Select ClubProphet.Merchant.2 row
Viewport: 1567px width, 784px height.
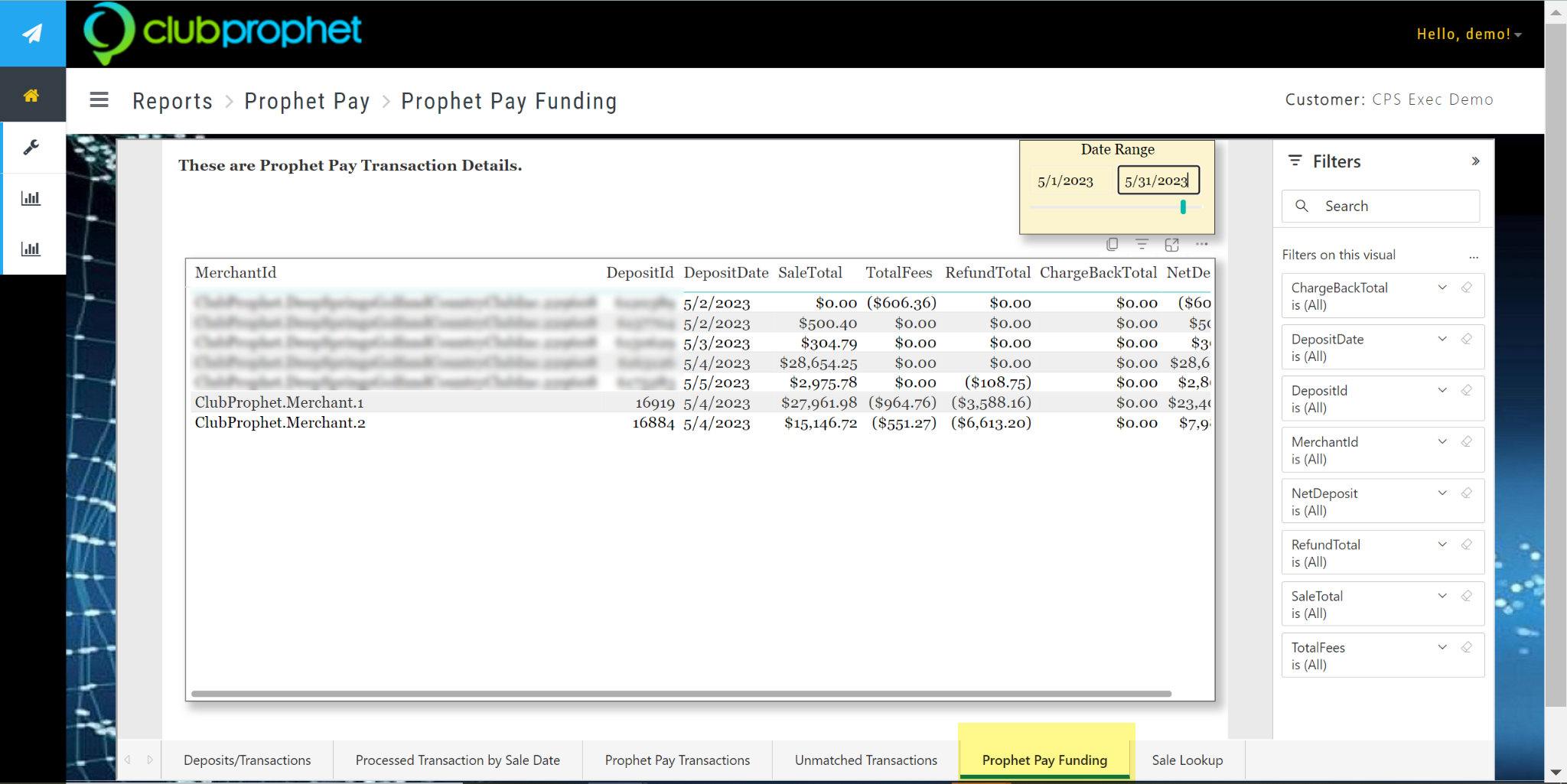[x=700, y=422]
